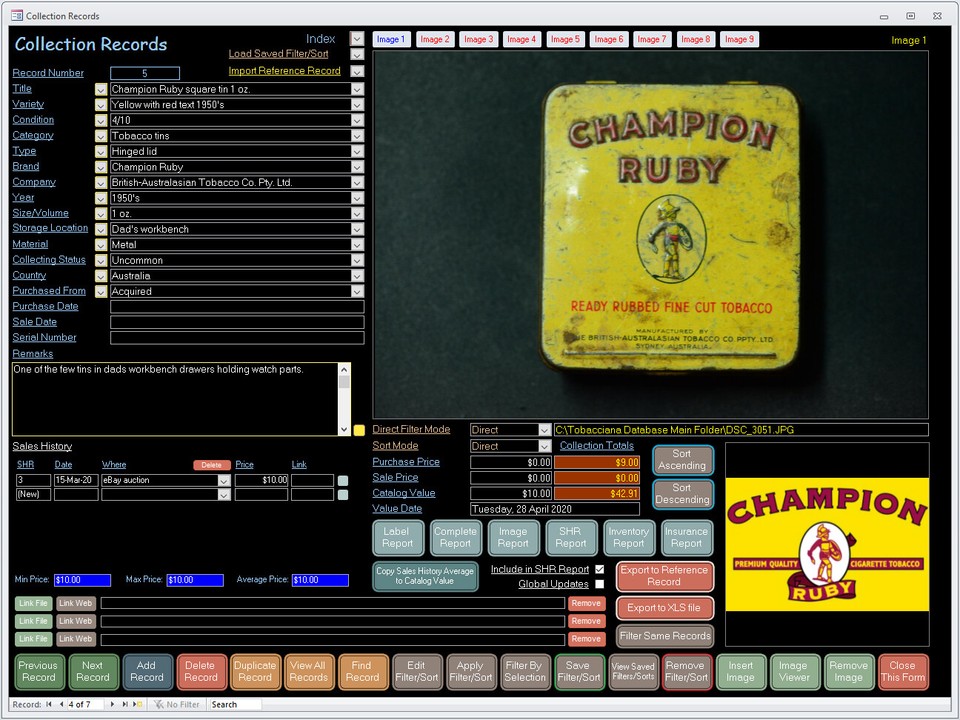Click the yellow sort icon beside Title
The width and height of the screenshot is (960, 720).
point(101,89)
